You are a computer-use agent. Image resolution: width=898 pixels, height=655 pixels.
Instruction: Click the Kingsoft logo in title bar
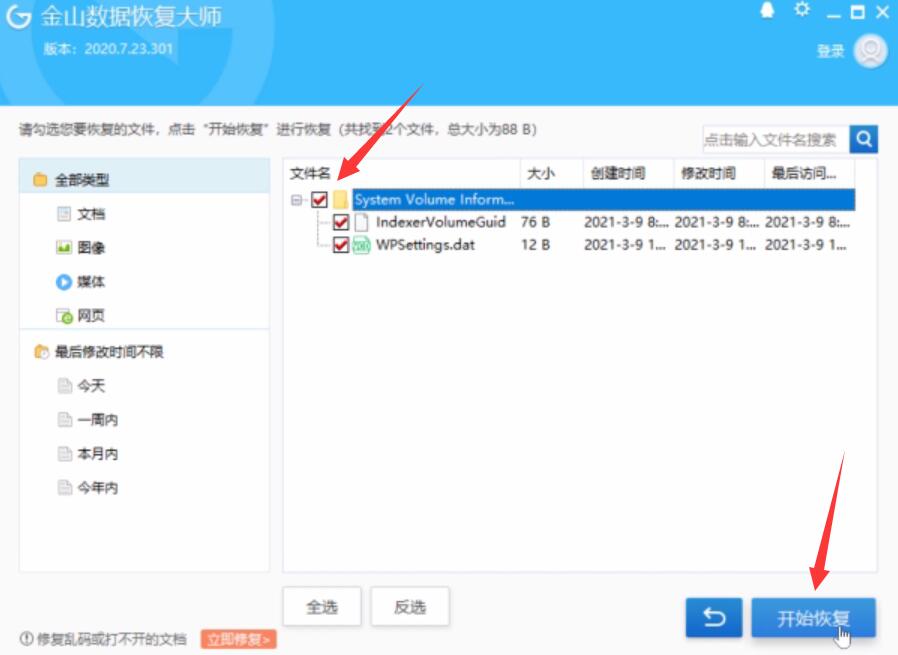coord(19,17)
